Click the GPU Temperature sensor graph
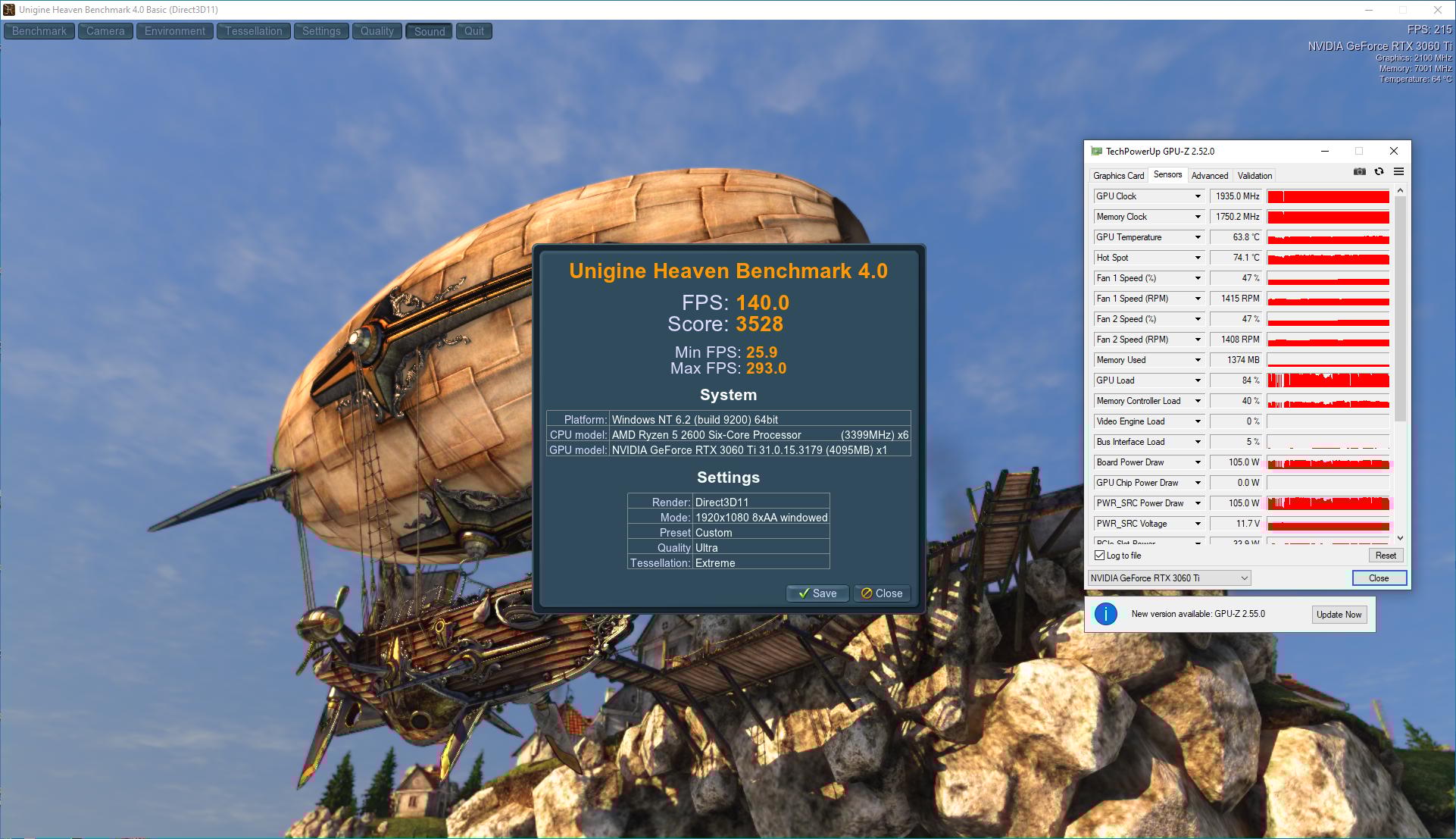1456x839 pixels. pyautogui.click(x=1328, y=237)
